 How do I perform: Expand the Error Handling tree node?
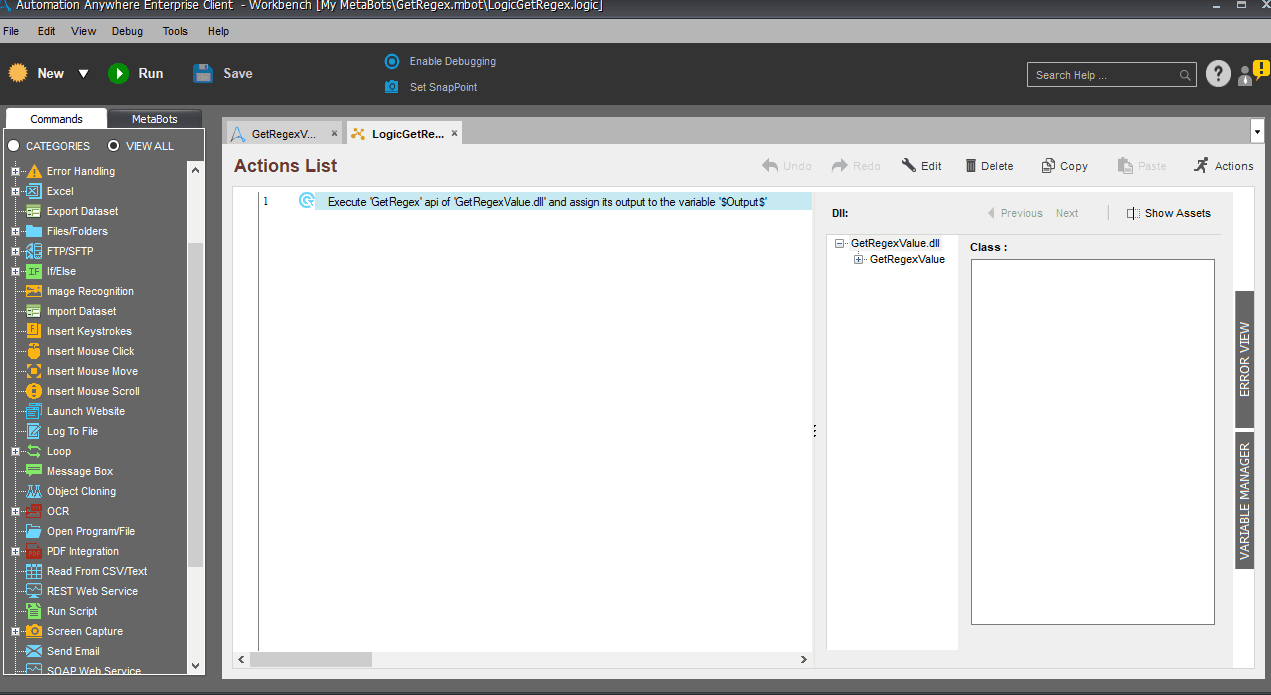15,171
